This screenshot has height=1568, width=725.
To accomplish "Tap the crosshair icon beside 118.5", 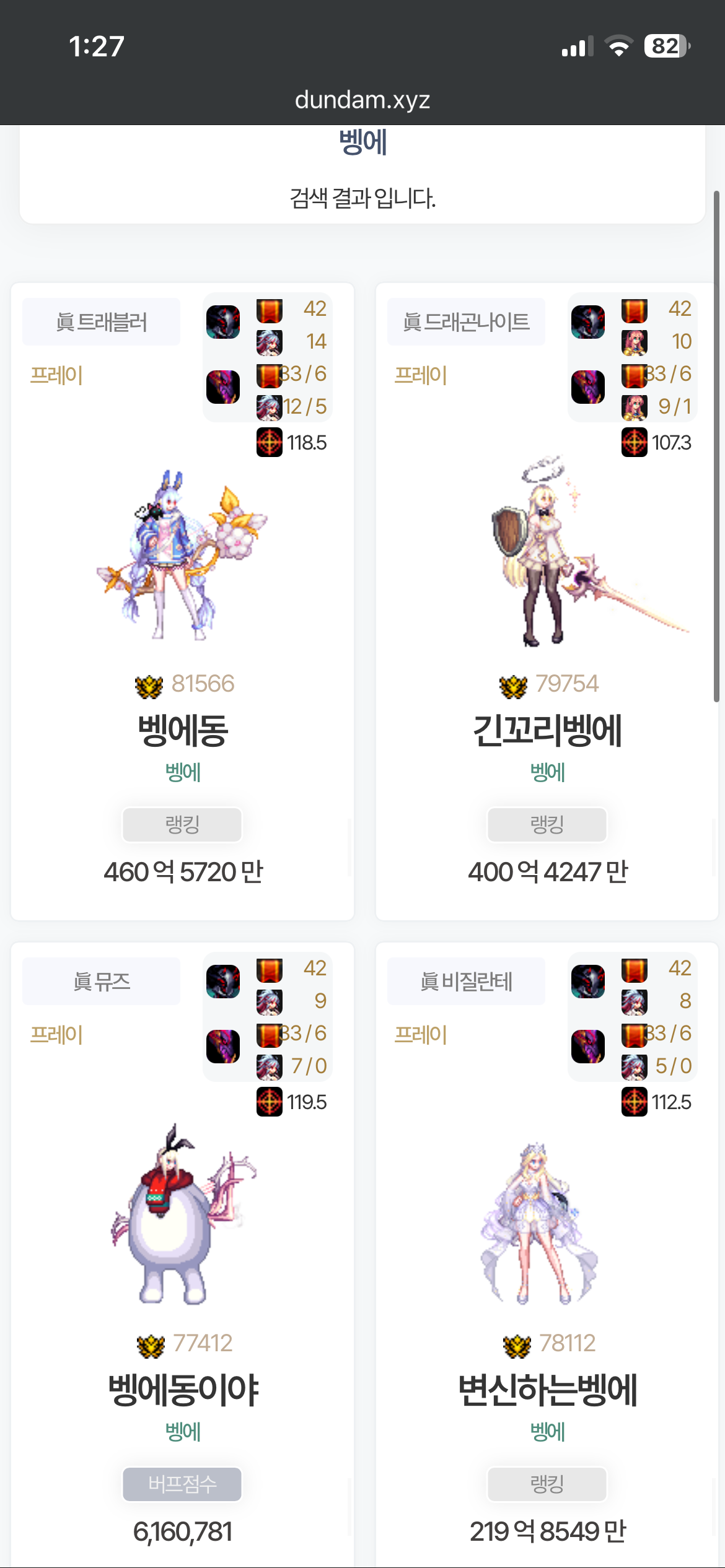I will coord(270,442).
